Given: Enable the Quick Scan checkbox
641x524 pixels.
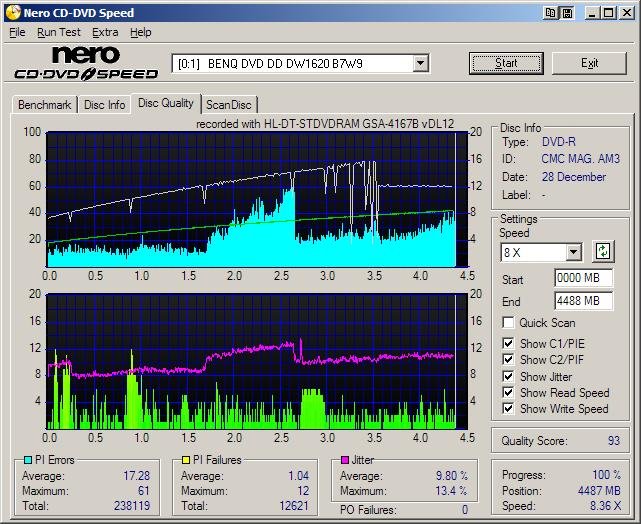Looking at the screenshot, I should (x=508, y=322).
